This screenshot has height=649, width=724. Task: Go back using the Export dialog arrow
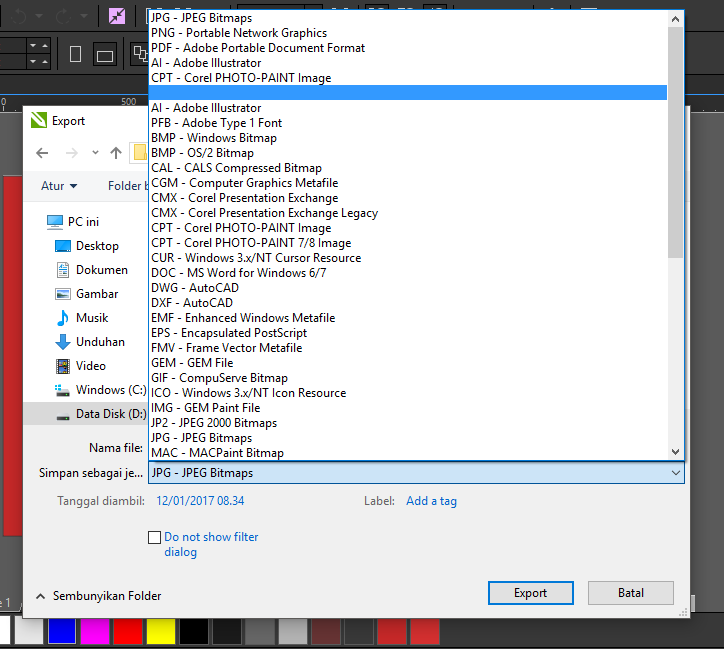tap(42, 153)
